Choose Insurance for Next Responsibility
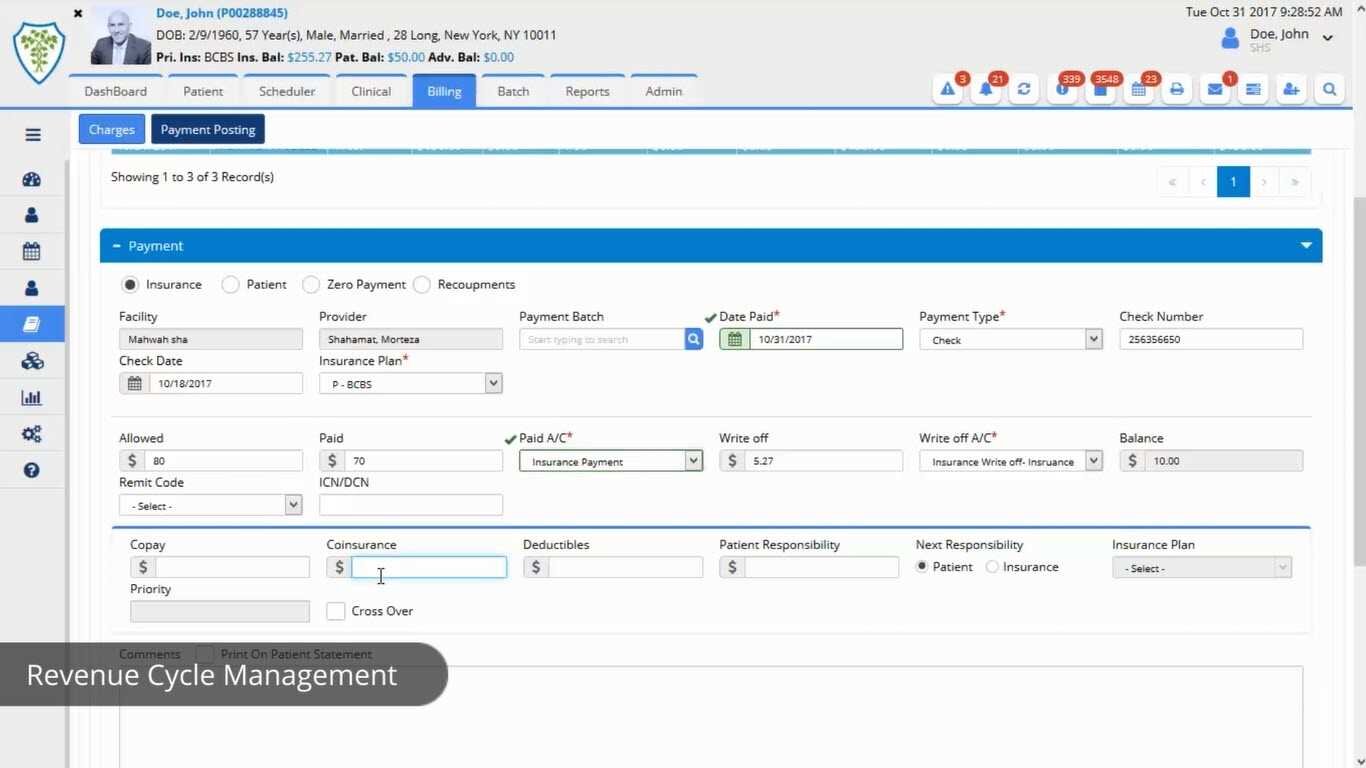The image size is (1366, 768). tap(992, 567)
